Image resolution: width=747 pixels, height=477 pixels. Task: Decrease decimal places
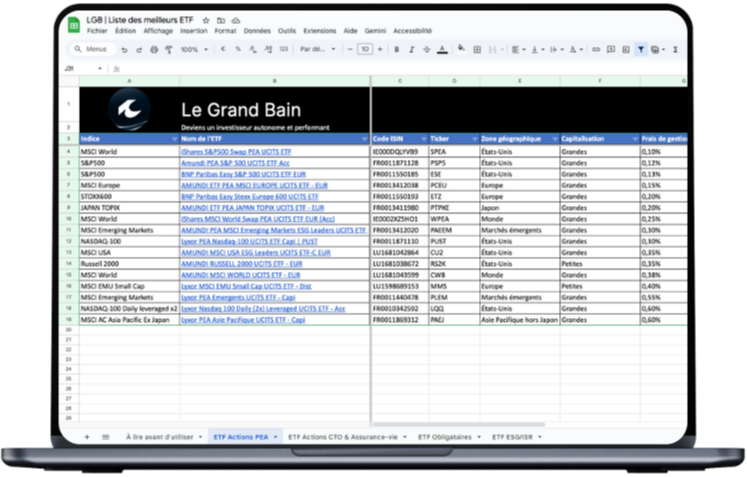pos(252,49)
